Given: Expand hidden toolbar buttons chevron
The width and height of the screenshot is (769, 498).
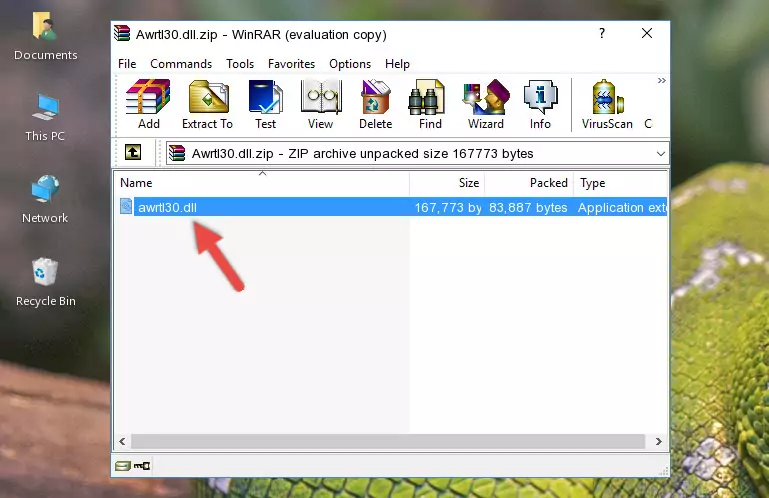Looking at the screenshot, I should click(662, 80).
